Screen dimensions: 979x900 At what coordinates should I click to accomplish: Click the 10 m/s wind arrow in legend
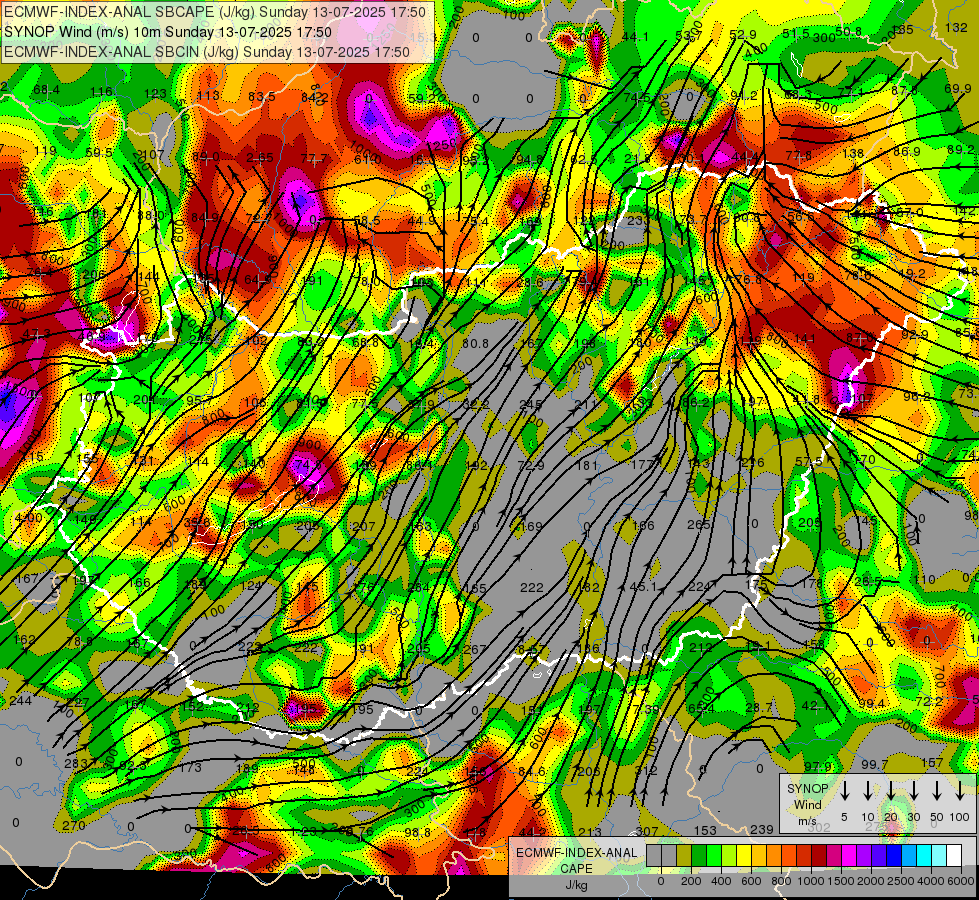(x=867, y=791)
